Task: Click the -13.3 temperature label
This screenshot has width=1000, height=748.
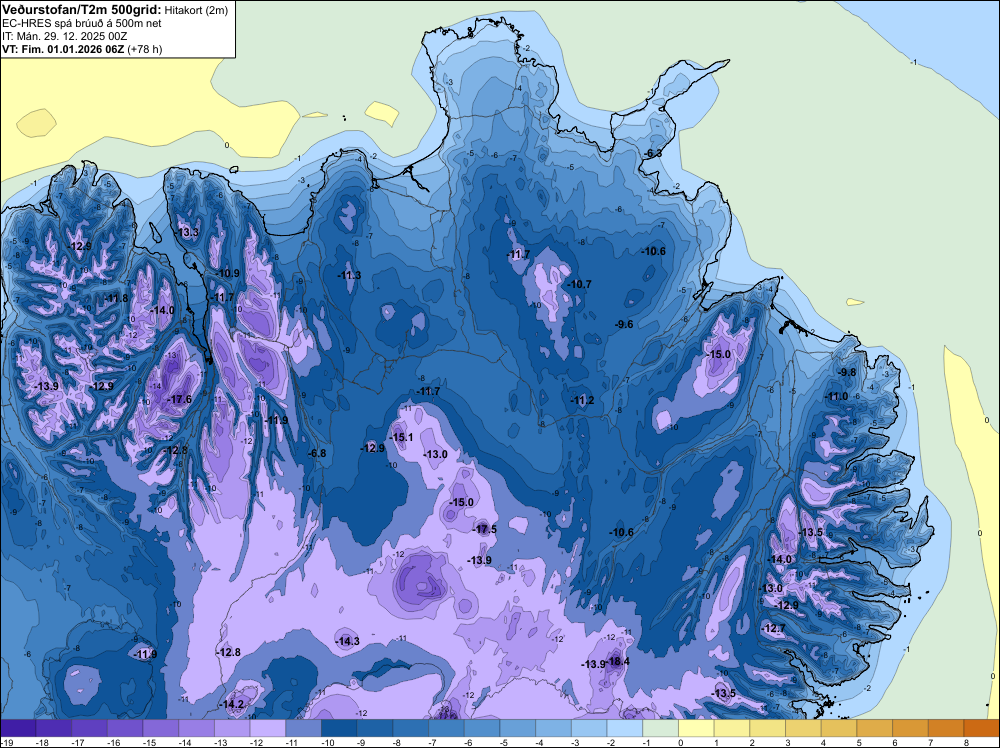Action: coord(187,232)
